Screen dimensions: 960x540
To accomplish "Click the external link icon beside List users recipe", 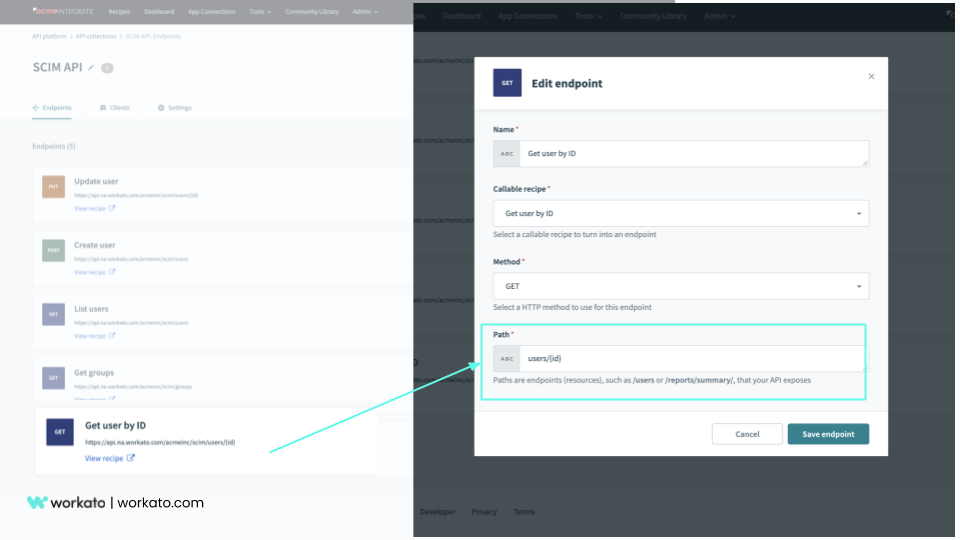I will 111,336.
